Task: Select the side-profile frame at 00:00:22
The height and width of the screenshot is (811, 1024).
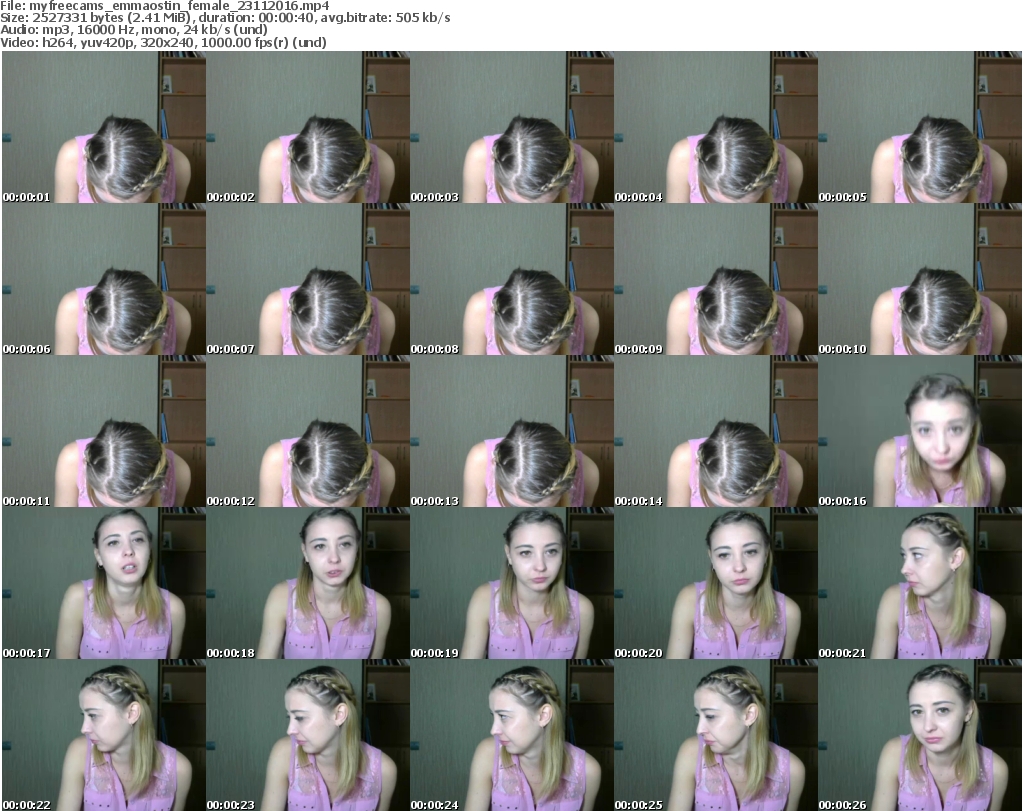Action: (x=104, y=735)
